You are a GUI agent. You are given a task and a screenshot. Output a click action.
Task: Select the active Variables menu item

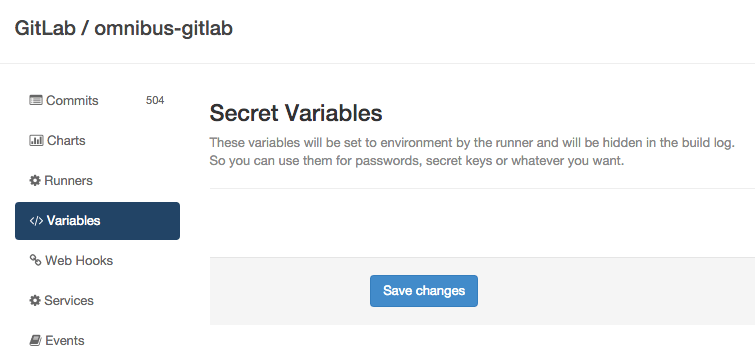tap(97, 221)
